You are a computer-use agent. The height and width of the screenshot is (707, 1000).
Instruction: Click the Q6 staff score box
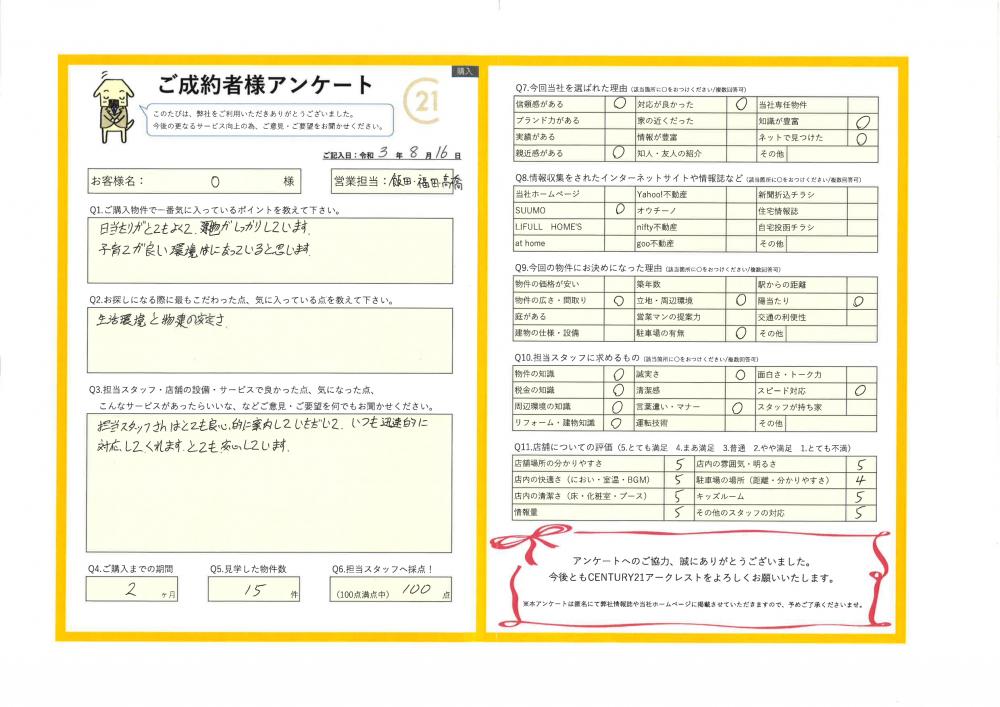click(x=391, y=590)
